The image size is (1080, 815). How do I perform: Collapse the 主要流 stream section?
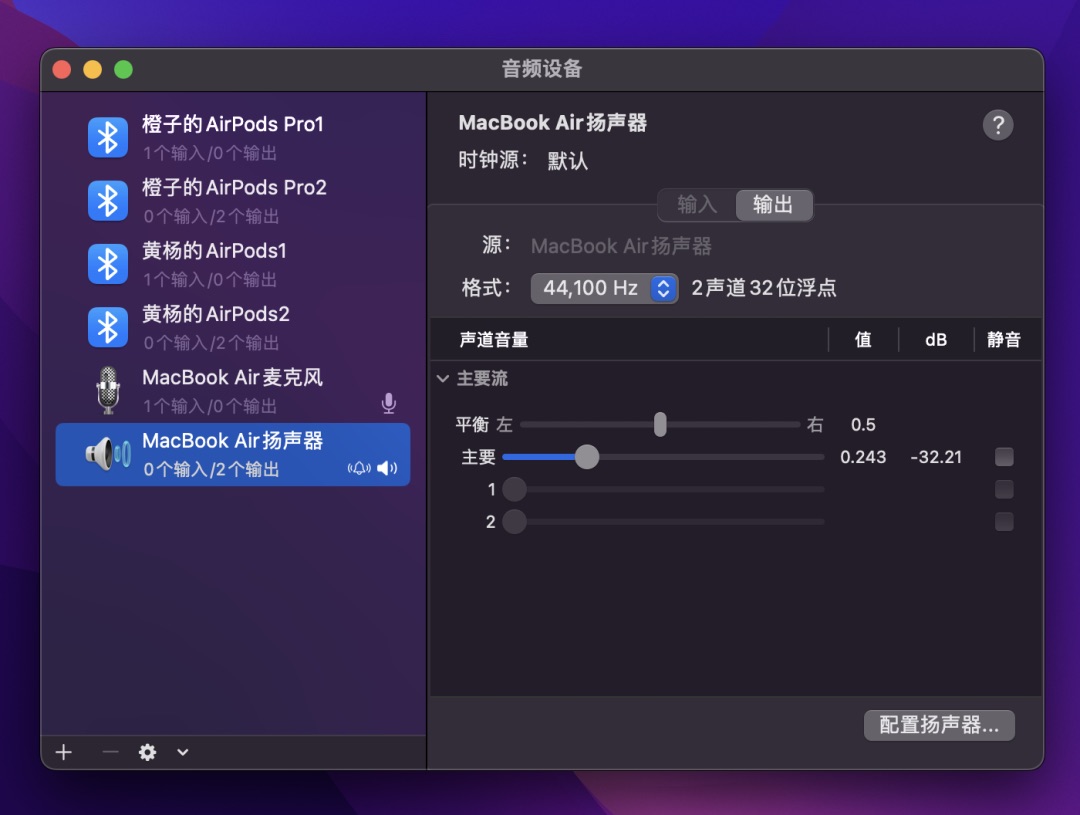[x=443, y=378]
